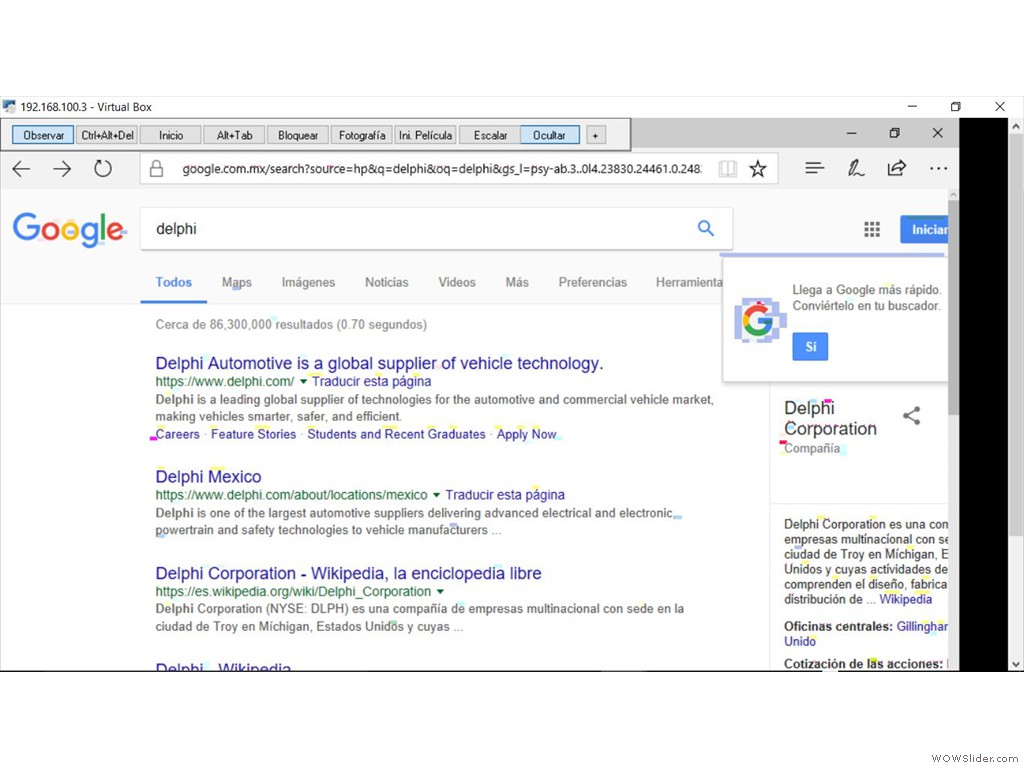1024x768 pixels.
Task: Open Delphi Corporation Wikipedia enciclopedia libre result
Action: (x=349, y=573)
